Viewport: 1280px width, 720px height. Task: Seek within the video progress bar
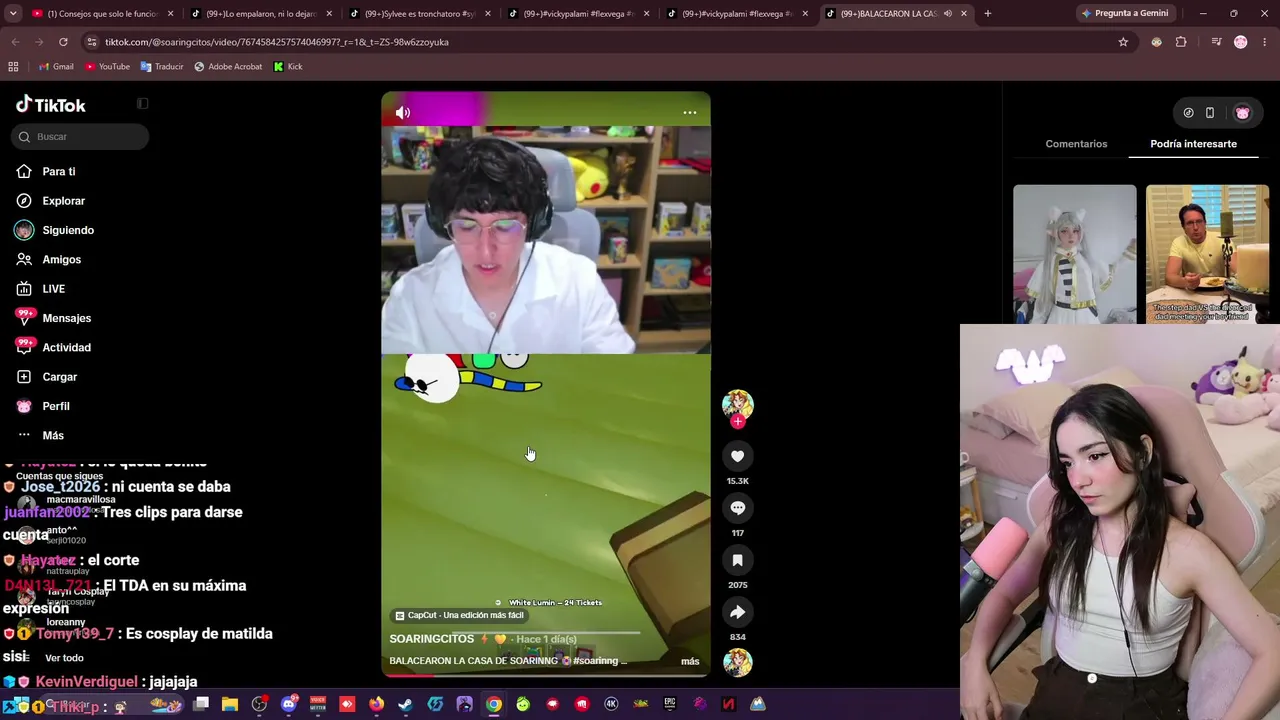tap(546, 675)
